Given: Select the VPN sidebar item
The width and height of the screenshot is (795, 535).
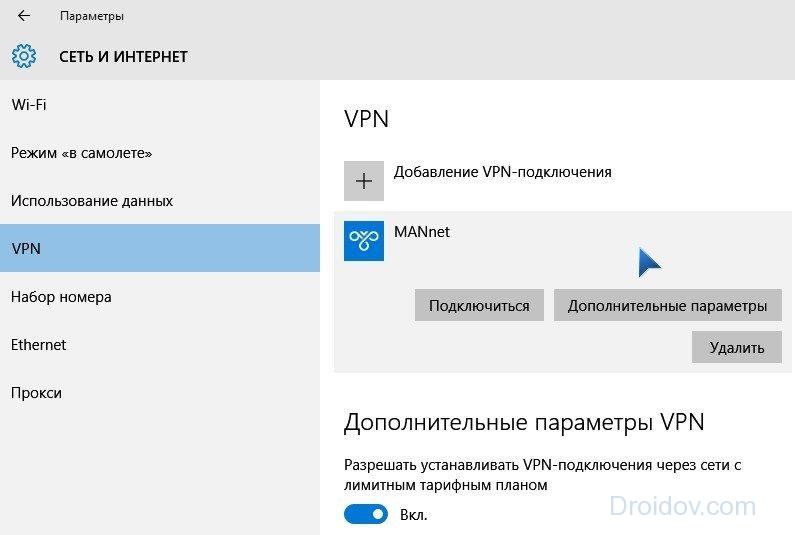Looking at the screenshot, I should pos(160,248).
